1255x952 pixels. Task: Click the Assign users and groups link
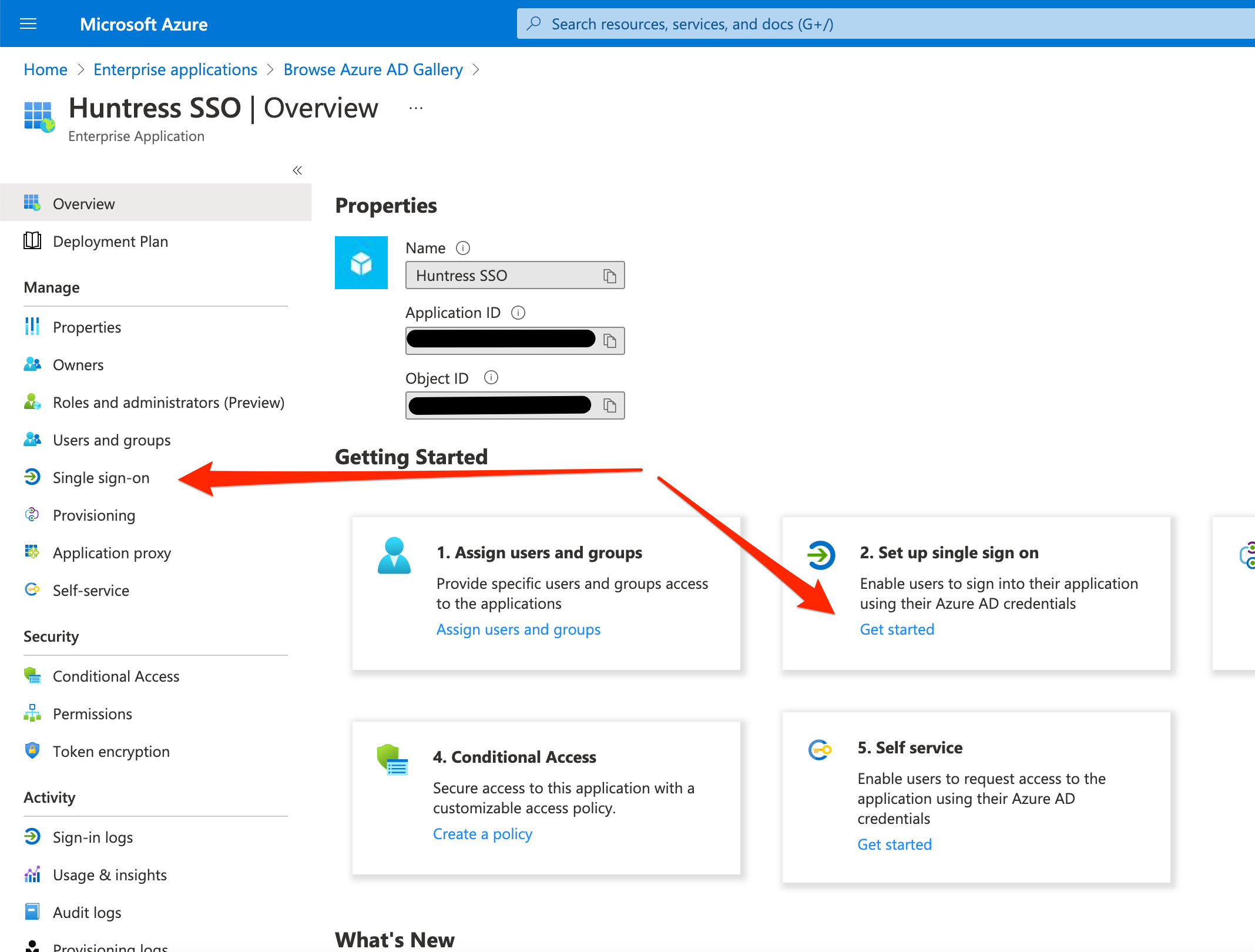(x=518, y=629)
